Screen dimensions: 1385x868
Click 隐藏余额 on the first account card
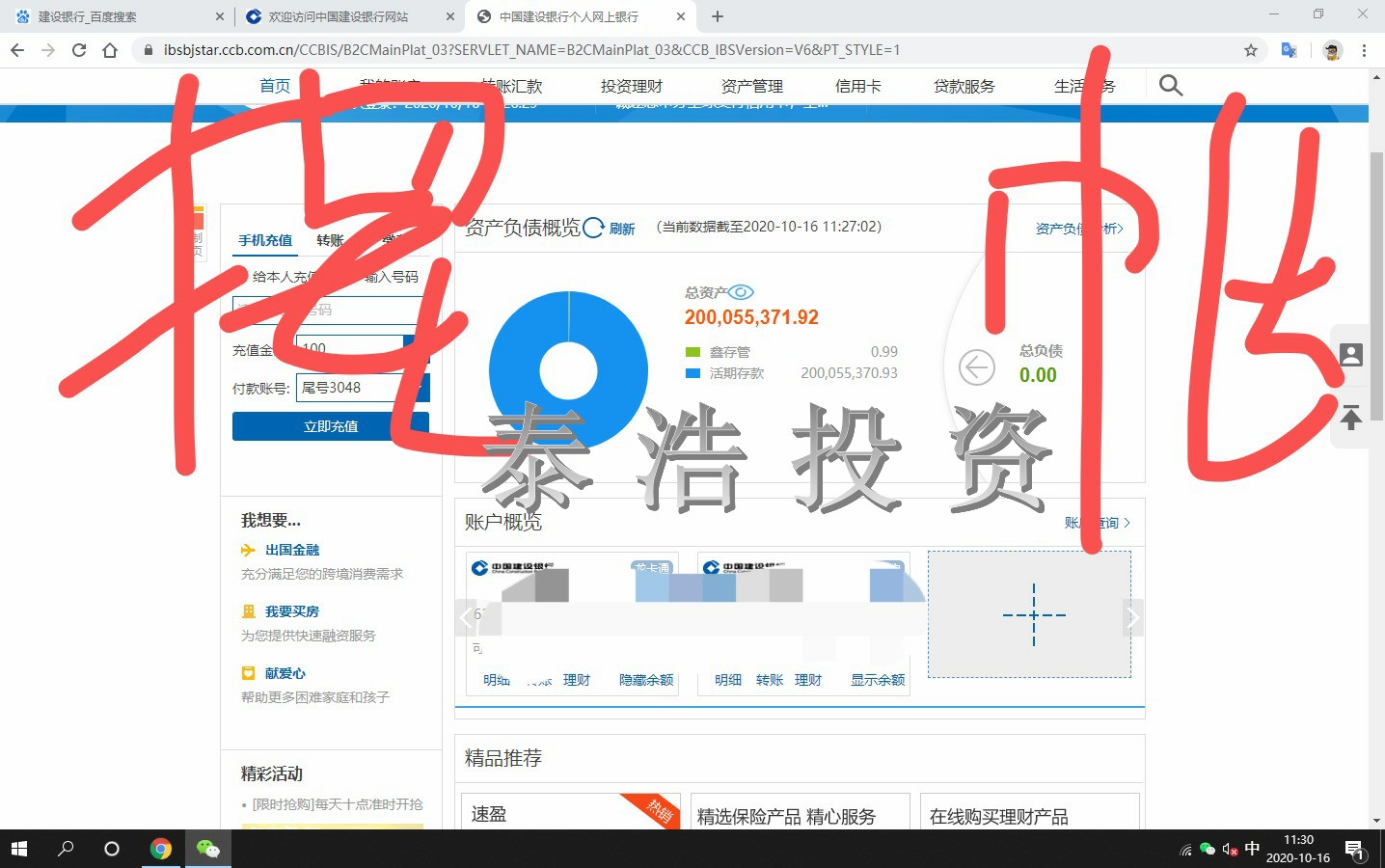point(646,680)
